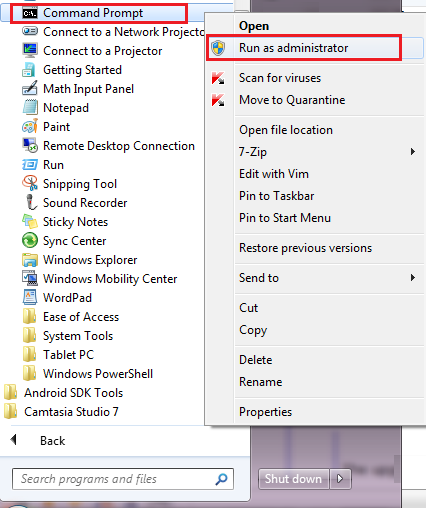The height and width of the screenshot is (508, 426).
Task: Click the Sound Recorder microphone icon
Action: [x=30, y=202]
